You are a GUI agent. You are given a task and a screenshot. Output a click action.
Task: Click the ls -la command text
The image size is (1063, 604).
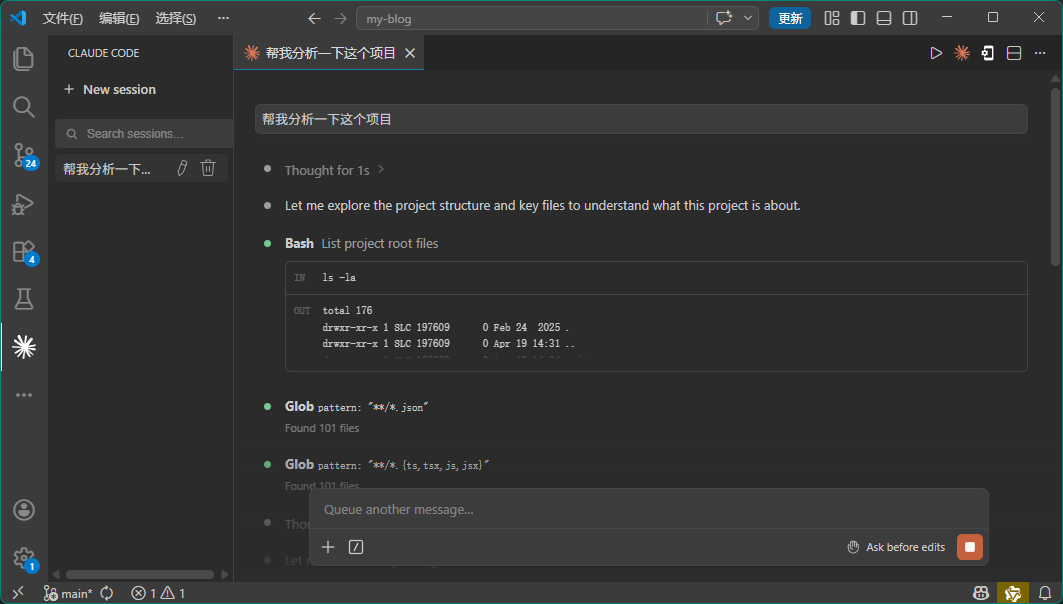pos(339,277)
